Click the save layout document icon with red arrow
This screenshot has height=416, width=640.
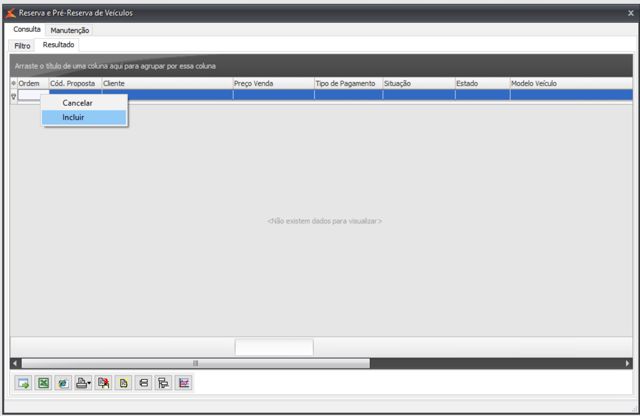(103, 383)
